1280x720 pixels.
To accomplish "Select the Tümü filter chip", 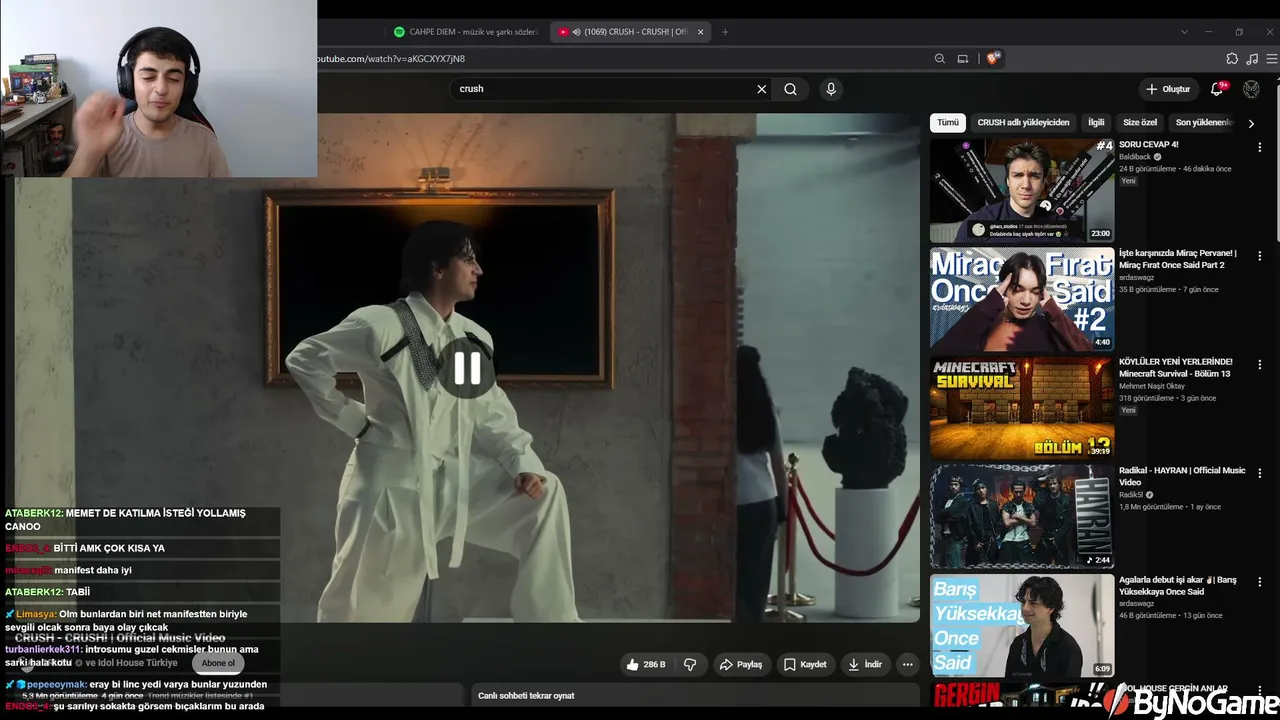I will click(948, 123).
